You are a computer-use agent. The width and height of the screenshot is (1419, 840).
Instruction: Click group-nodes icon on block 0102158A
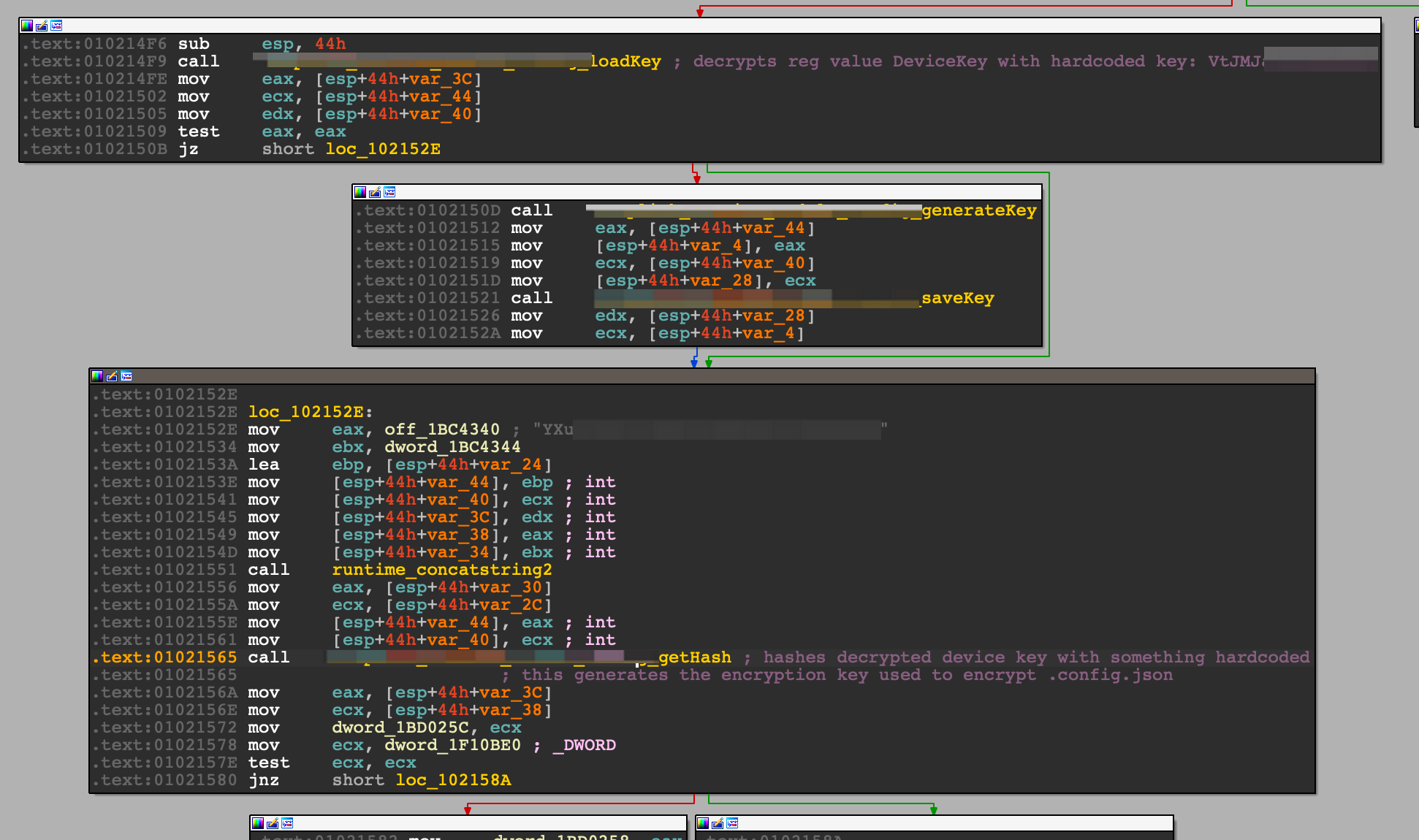point(732,823)
